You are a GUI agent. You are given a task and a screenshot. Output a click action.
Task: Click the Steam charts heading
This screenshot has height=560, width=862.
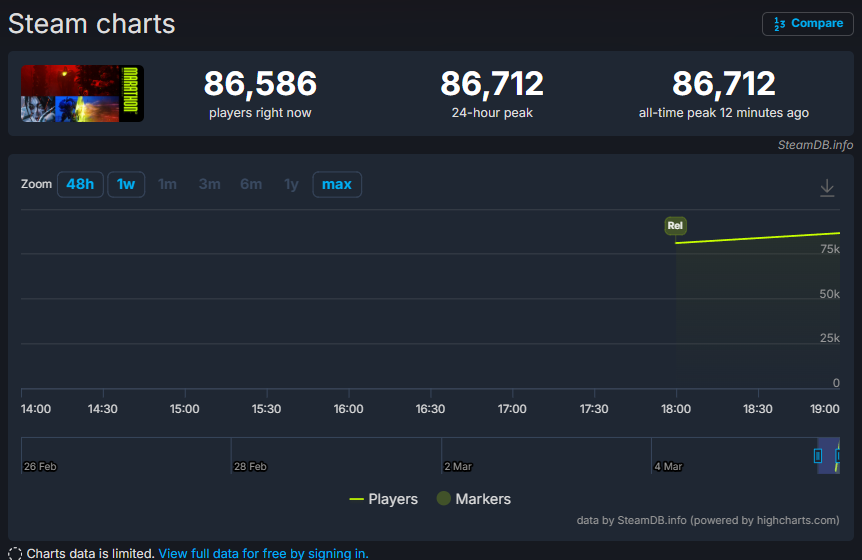[92, 24]
